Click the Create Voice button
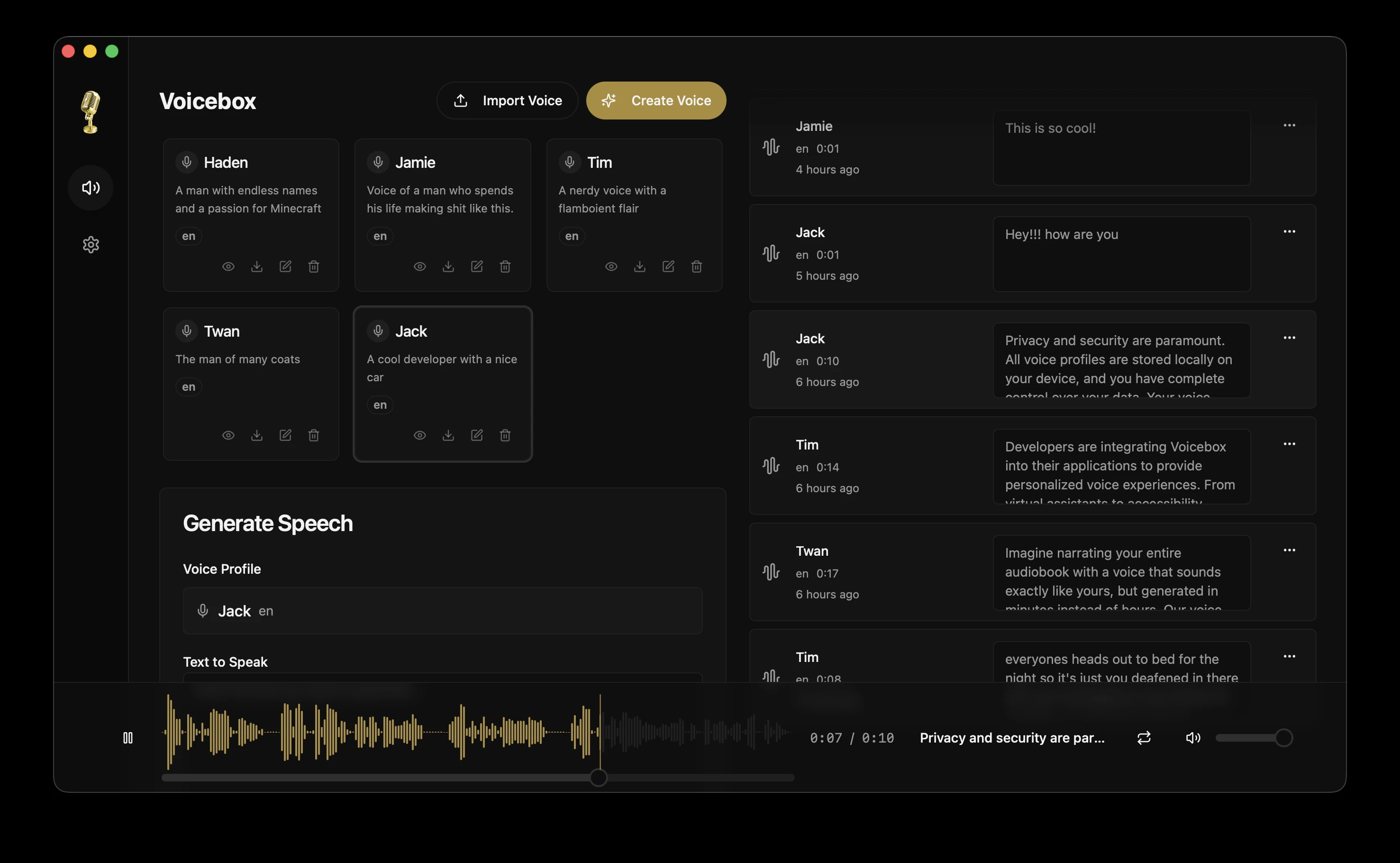This screenshot has height=863, width=1400. [x=656, y=101]
